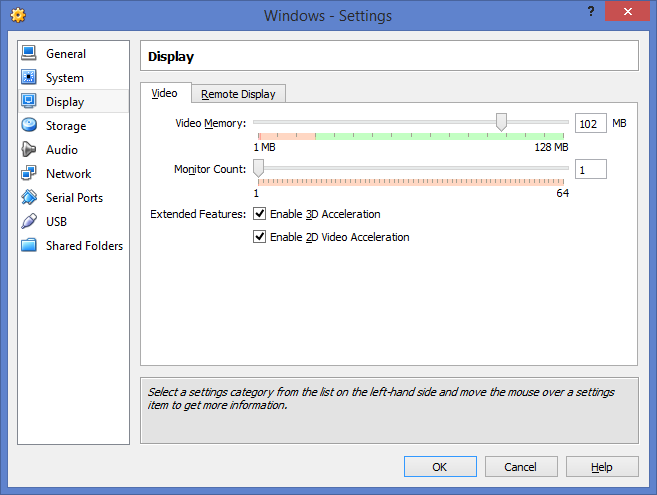Open Serial Ports settings

74,197
